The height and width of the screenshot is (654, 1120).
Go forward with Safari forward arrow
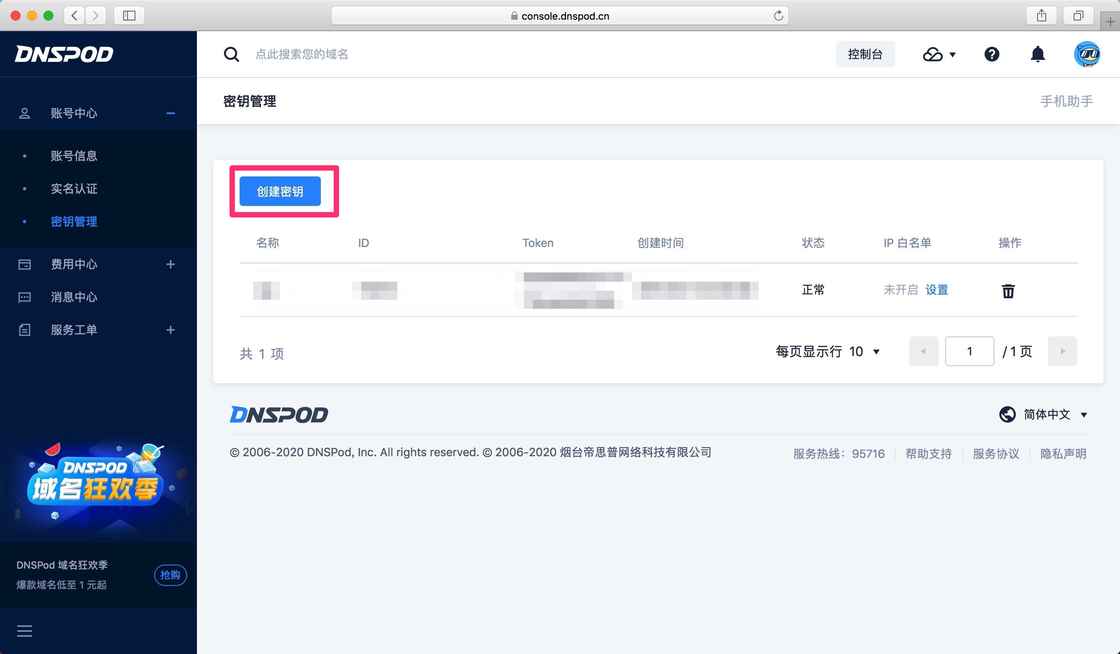pyautogui.click(x=95, y=15)
